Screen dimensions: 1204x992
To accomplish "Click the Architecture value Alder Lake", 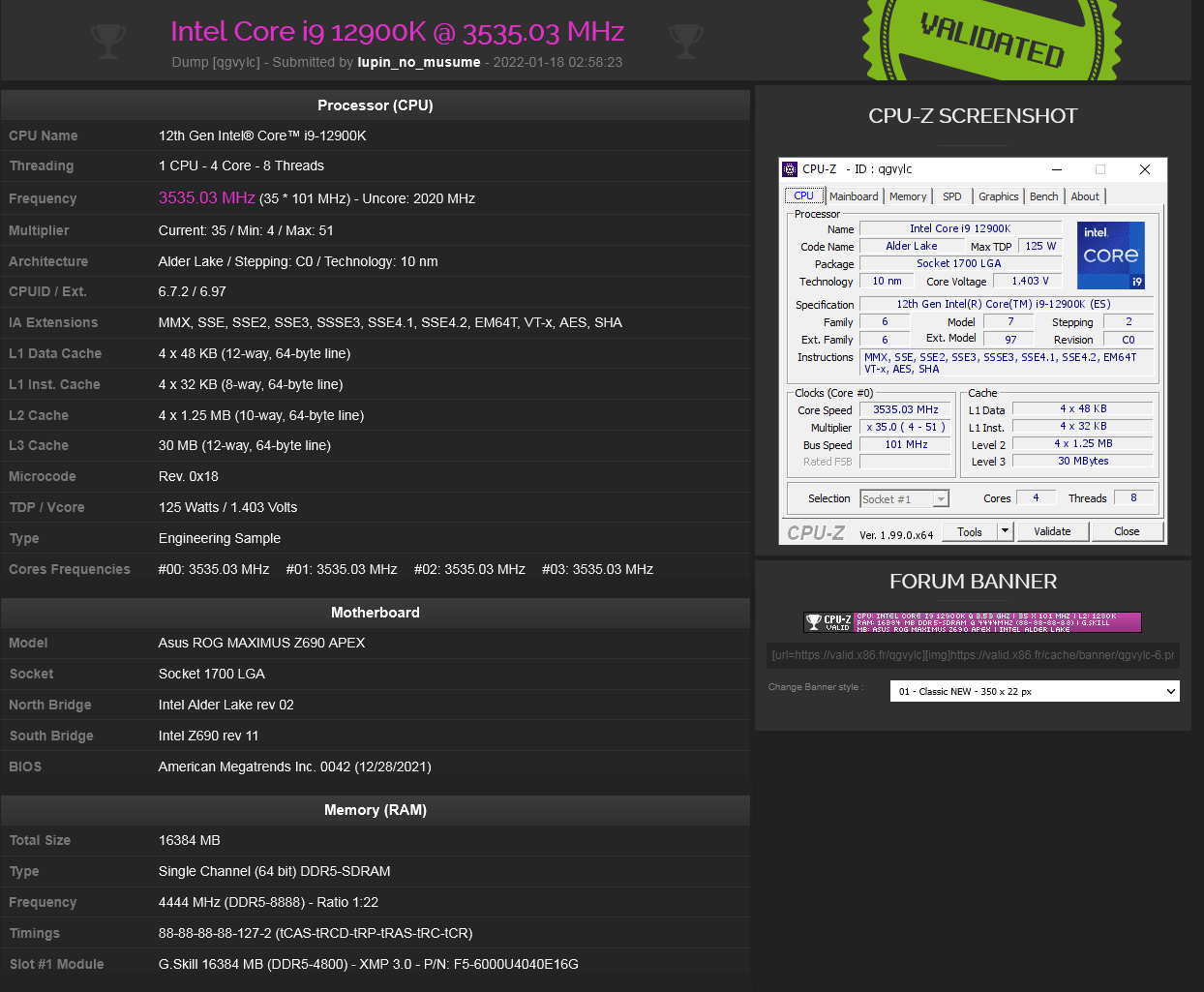I will [298, 261].
